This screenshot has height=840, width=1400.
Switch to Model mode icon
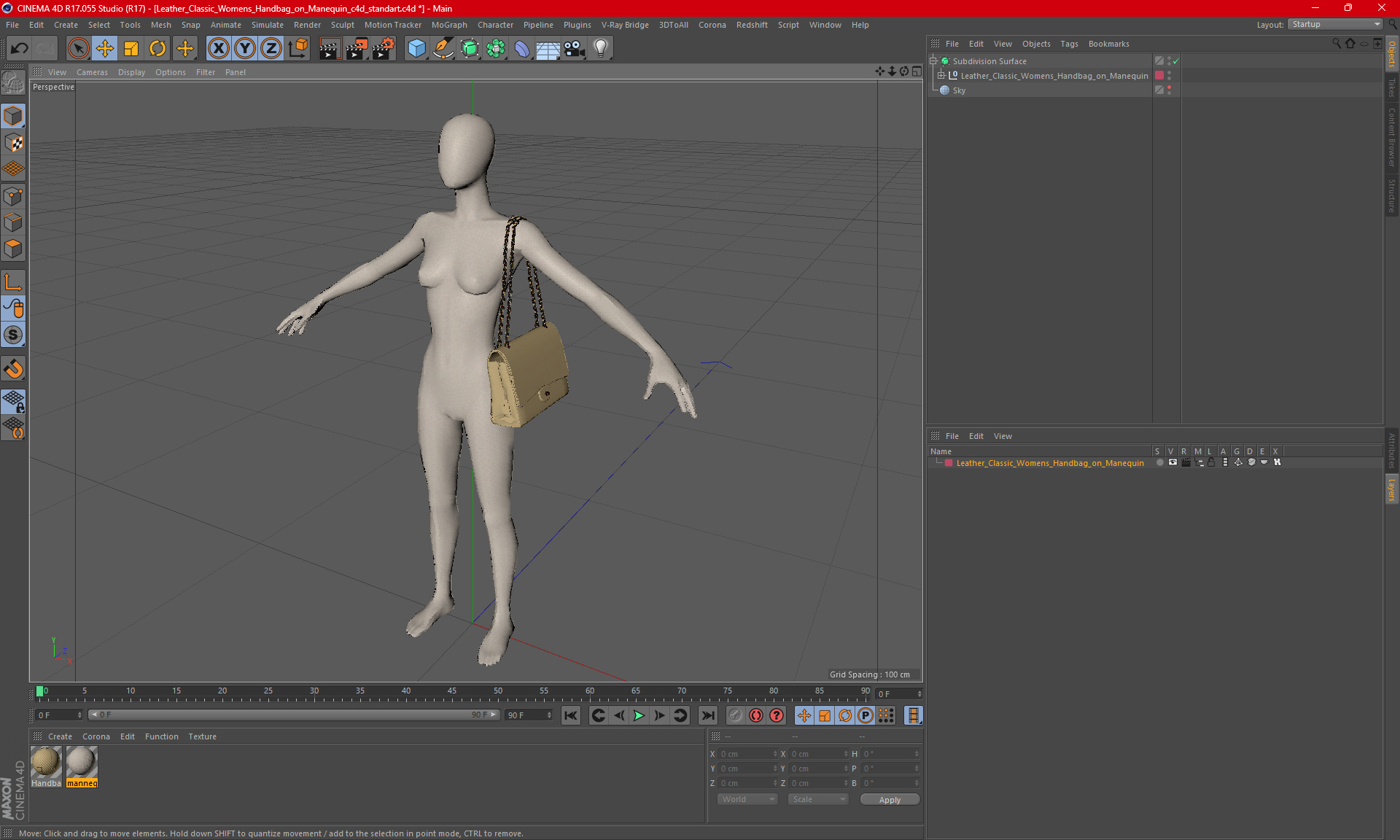[x=14, y=117]
